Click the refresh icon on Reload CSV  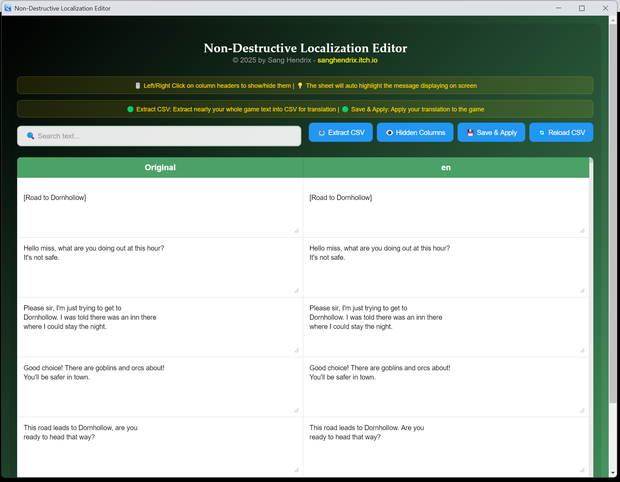click(x=542, y=133)
